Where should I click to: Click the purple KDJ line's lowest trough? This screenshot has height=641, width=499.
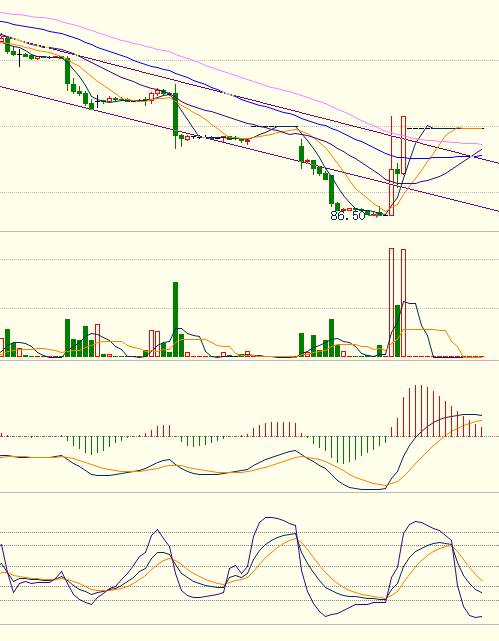coord(475,617)
